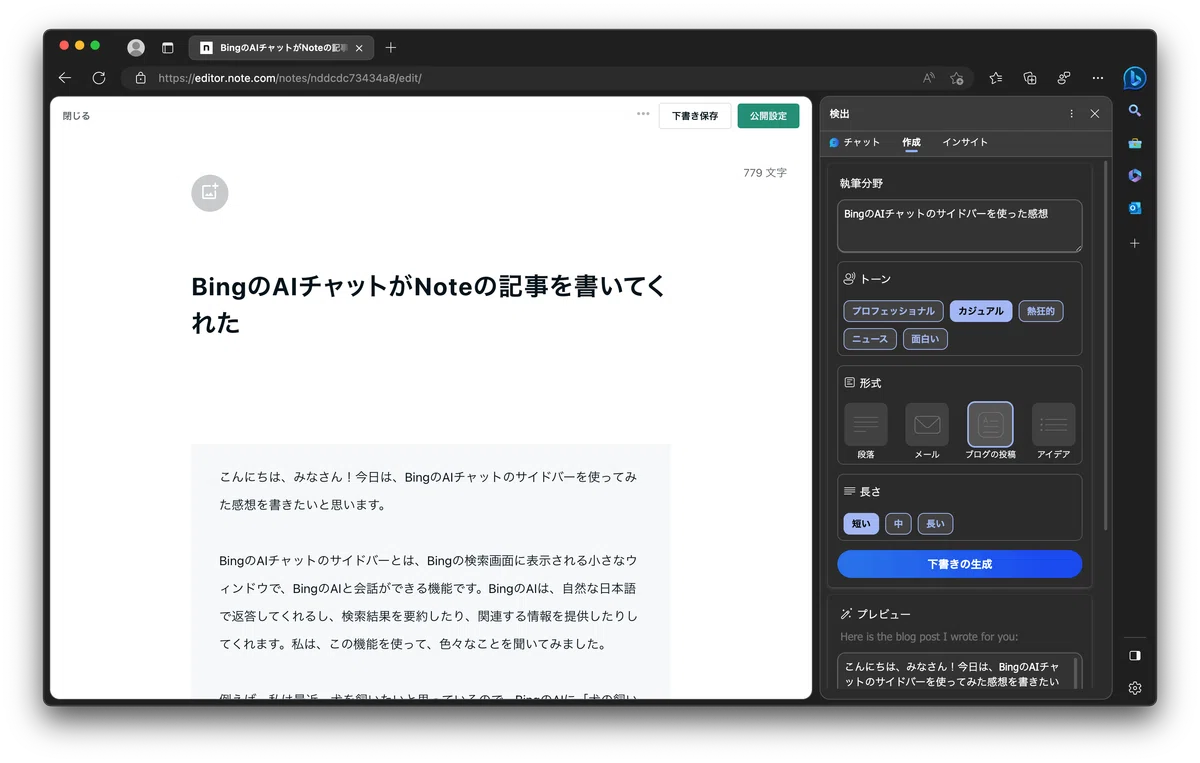The height and width of the screenshot is (763, 1200).
Task: Add a sidebar app with plus icon
Action: (1135, 243)
